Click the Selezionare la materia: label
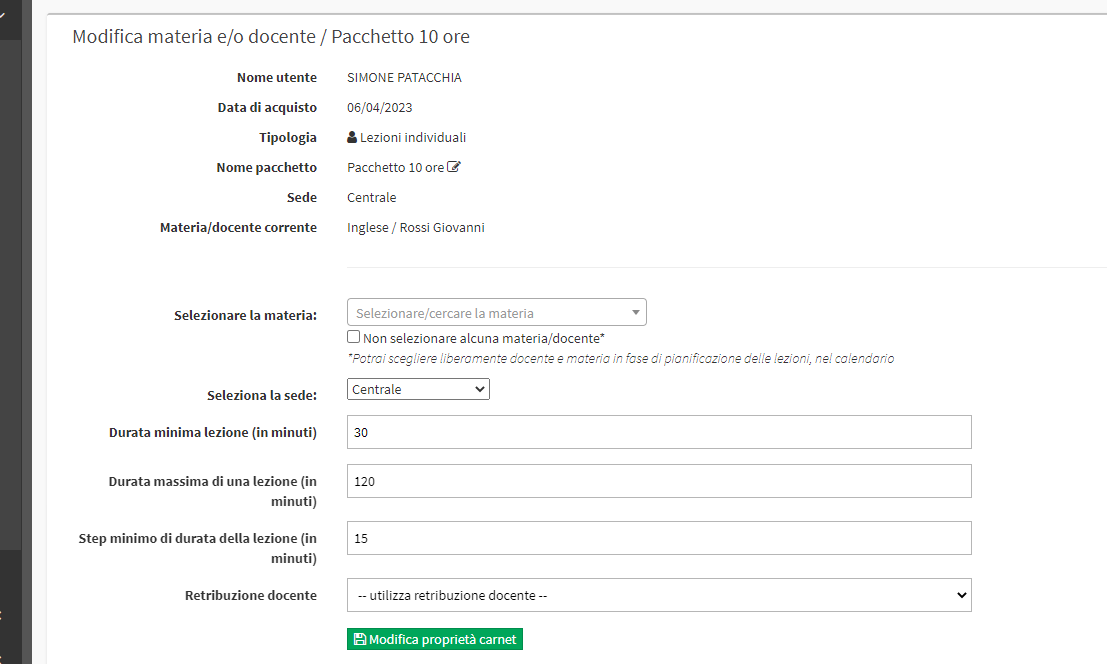 pyautogui.click(x=245, y=315)
